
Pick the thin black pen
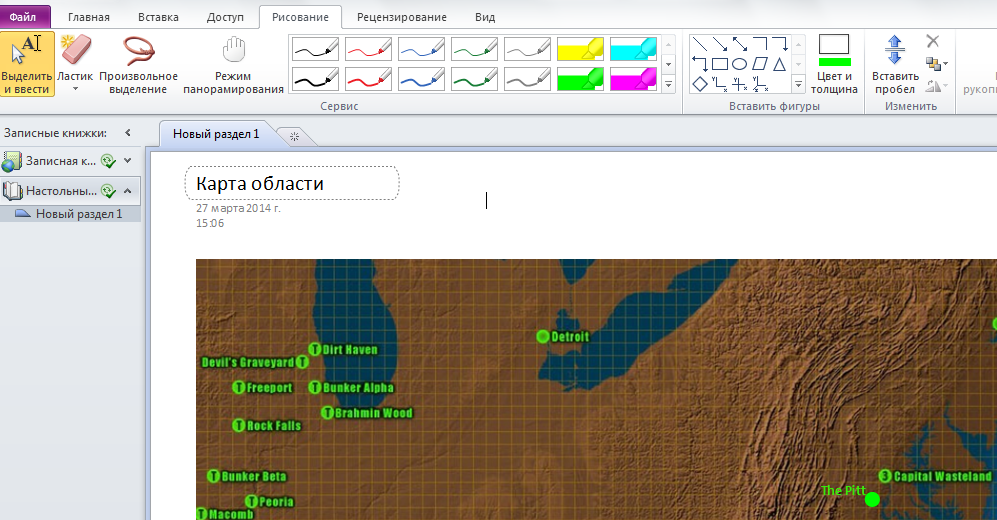pos(315,49)
